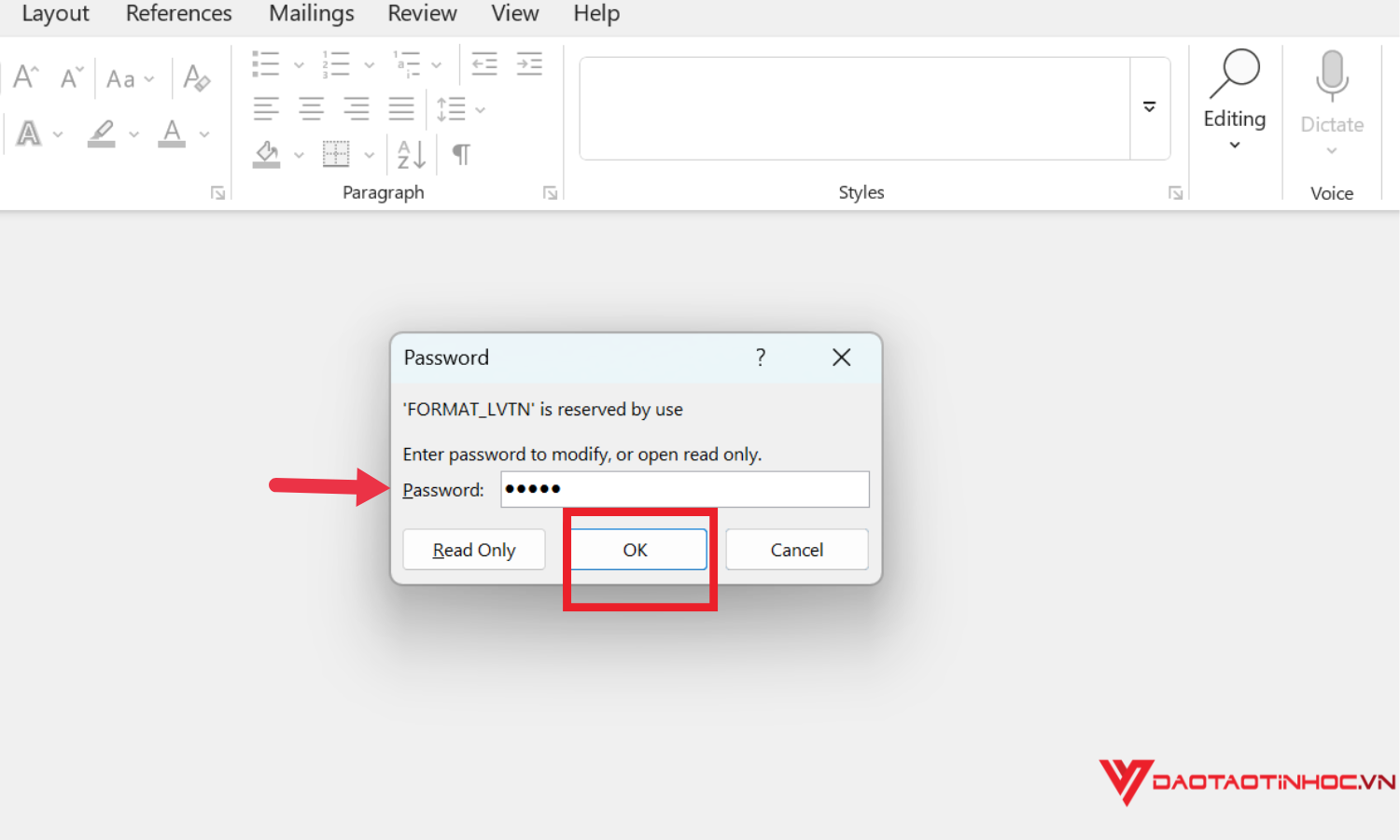Viewport: 1400px width, 840px height.
Task: Align text right
Action: click(x=356, y=109)
